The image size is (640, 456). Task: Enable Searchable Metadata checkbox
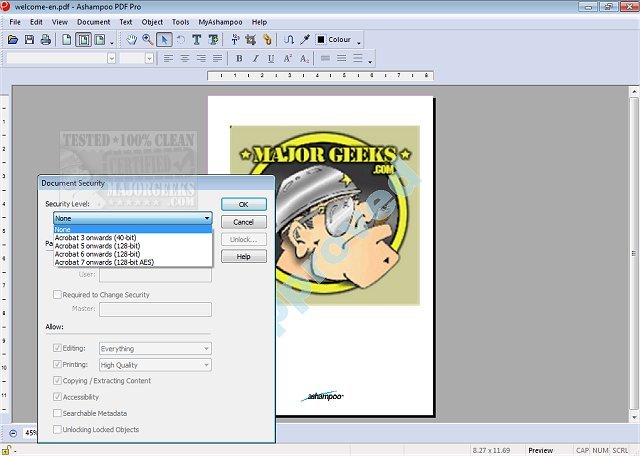coord(58,413)
